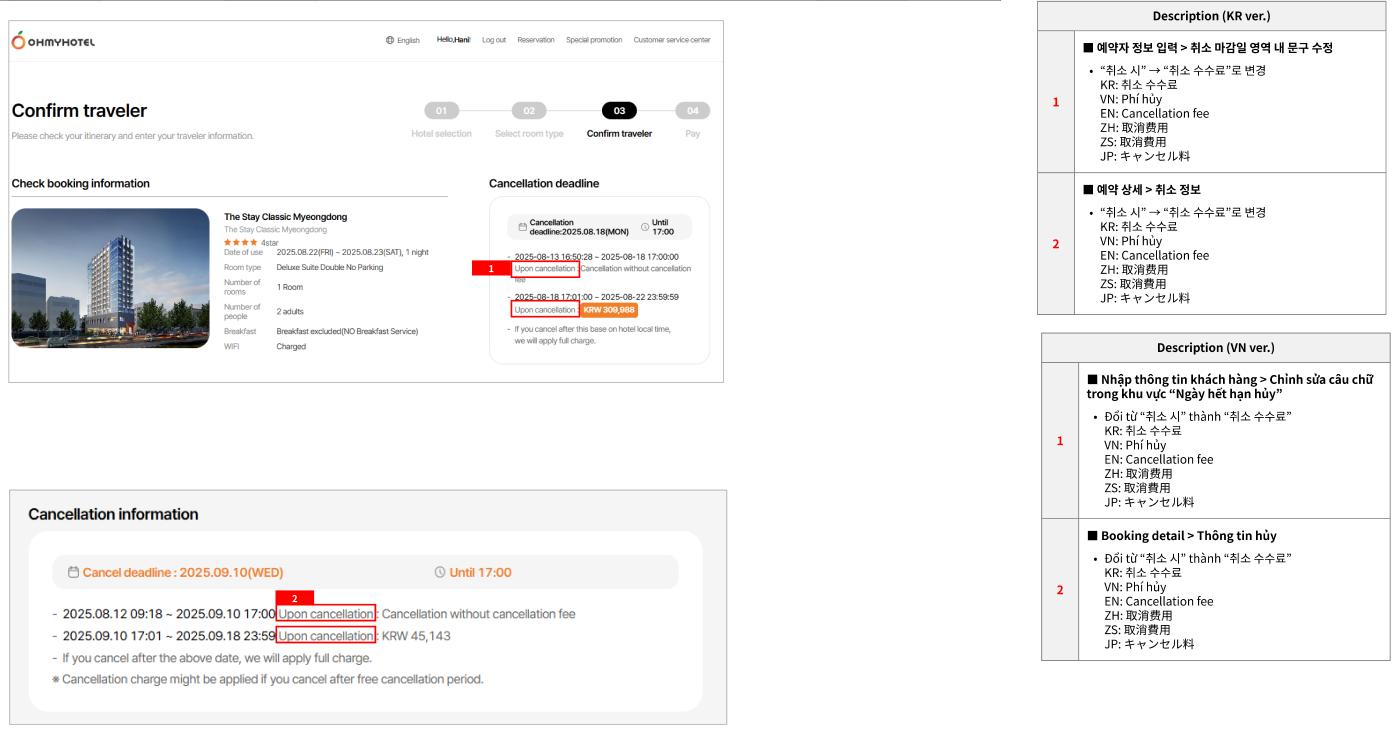Open the Log out menu item

point(494,40)
